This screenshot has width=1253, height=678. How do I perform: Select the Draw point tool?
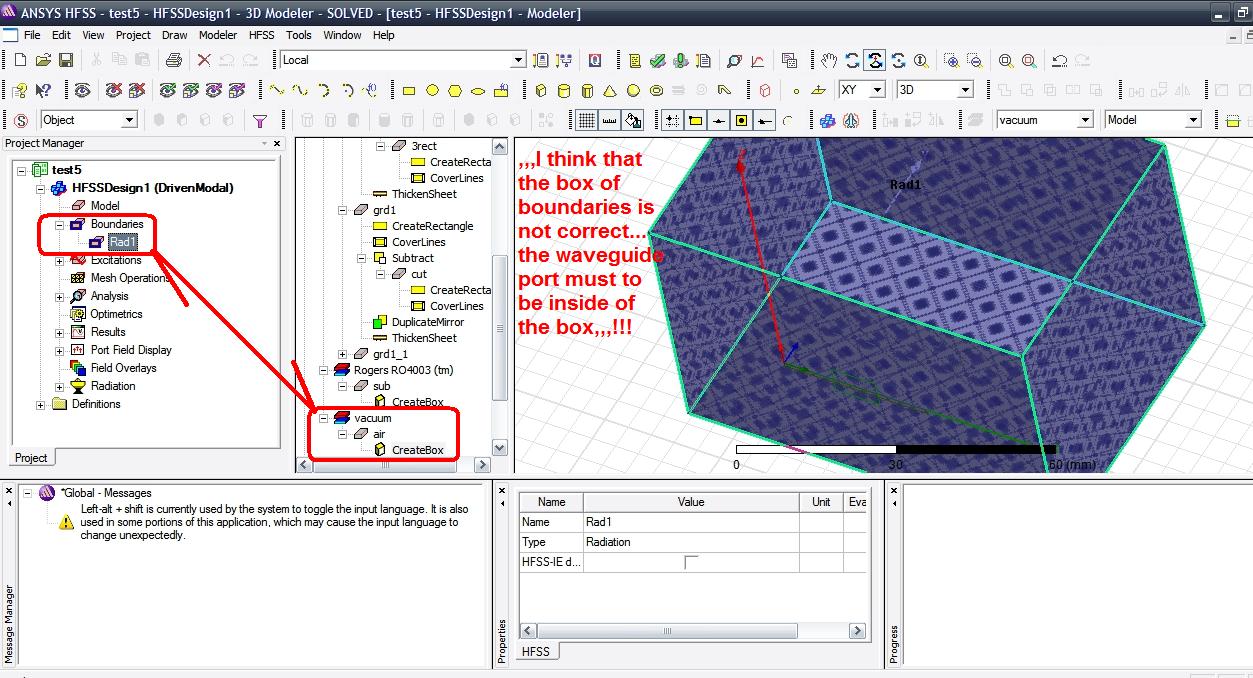(796, 90)
